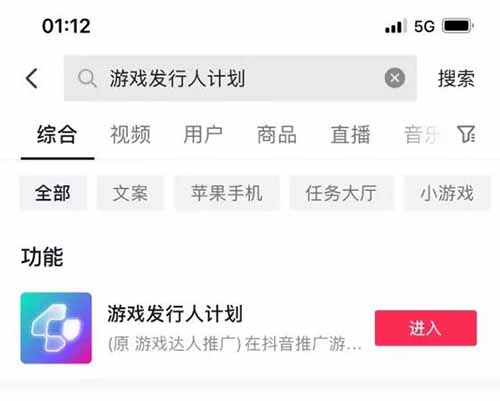Switch to the 用户 tab
The width and height of the screenshot is (500, 401).
pyautogui.click(x=203, y=135)
